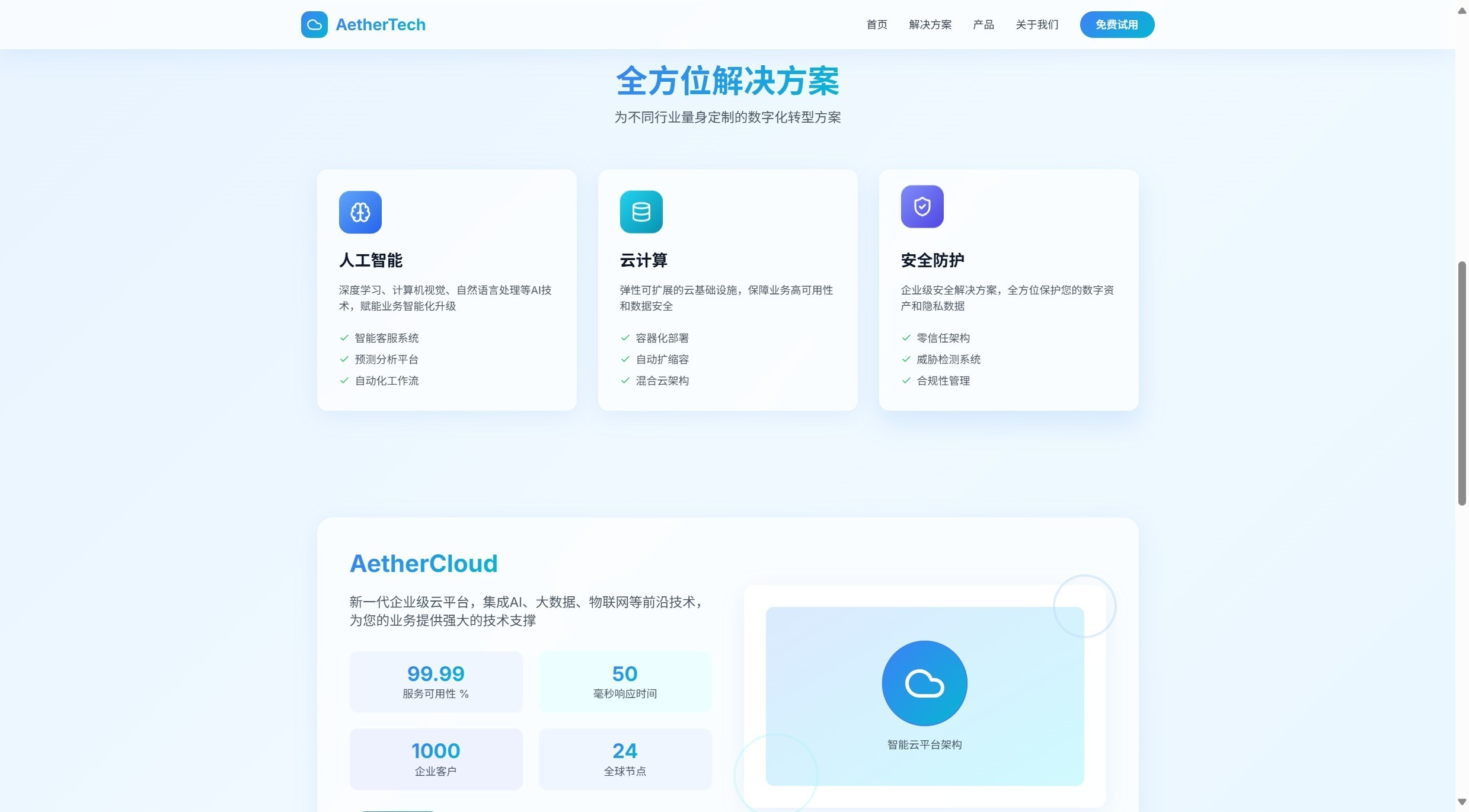Select the 云计算 card title

[644, 260]
